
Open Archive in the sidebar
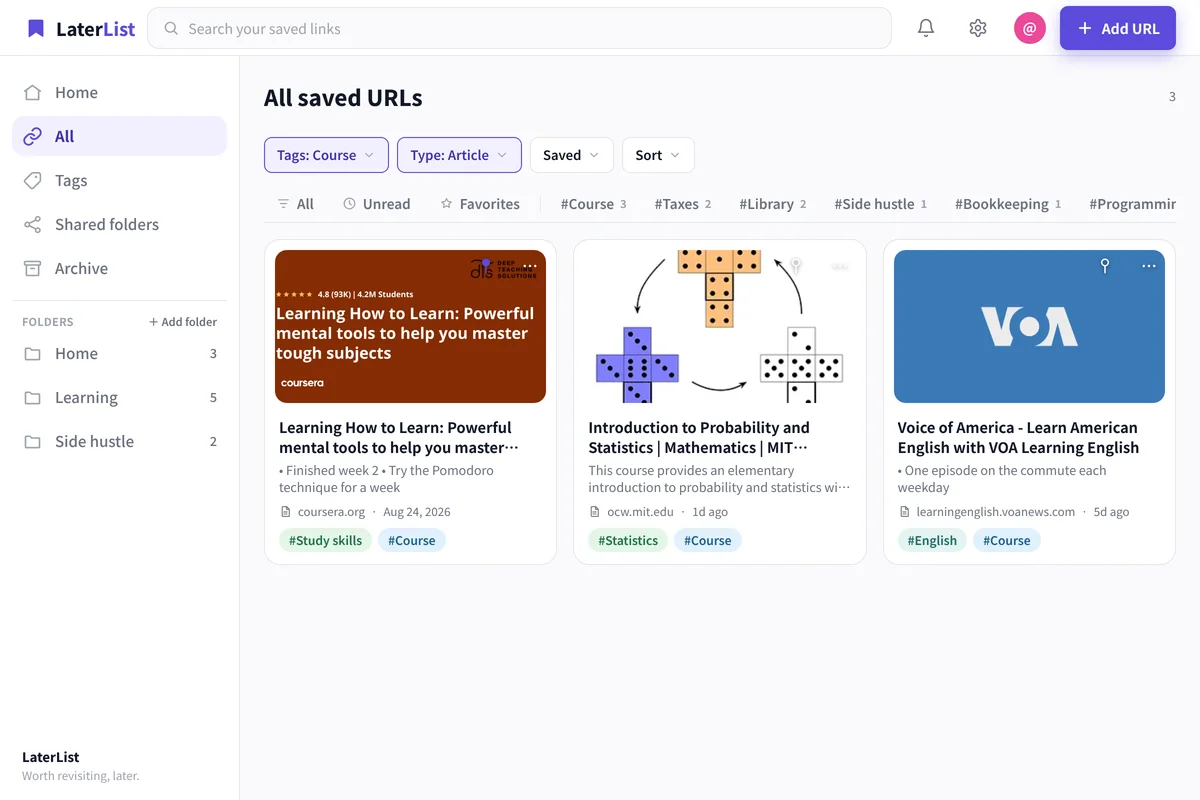(x=119, y=268)
